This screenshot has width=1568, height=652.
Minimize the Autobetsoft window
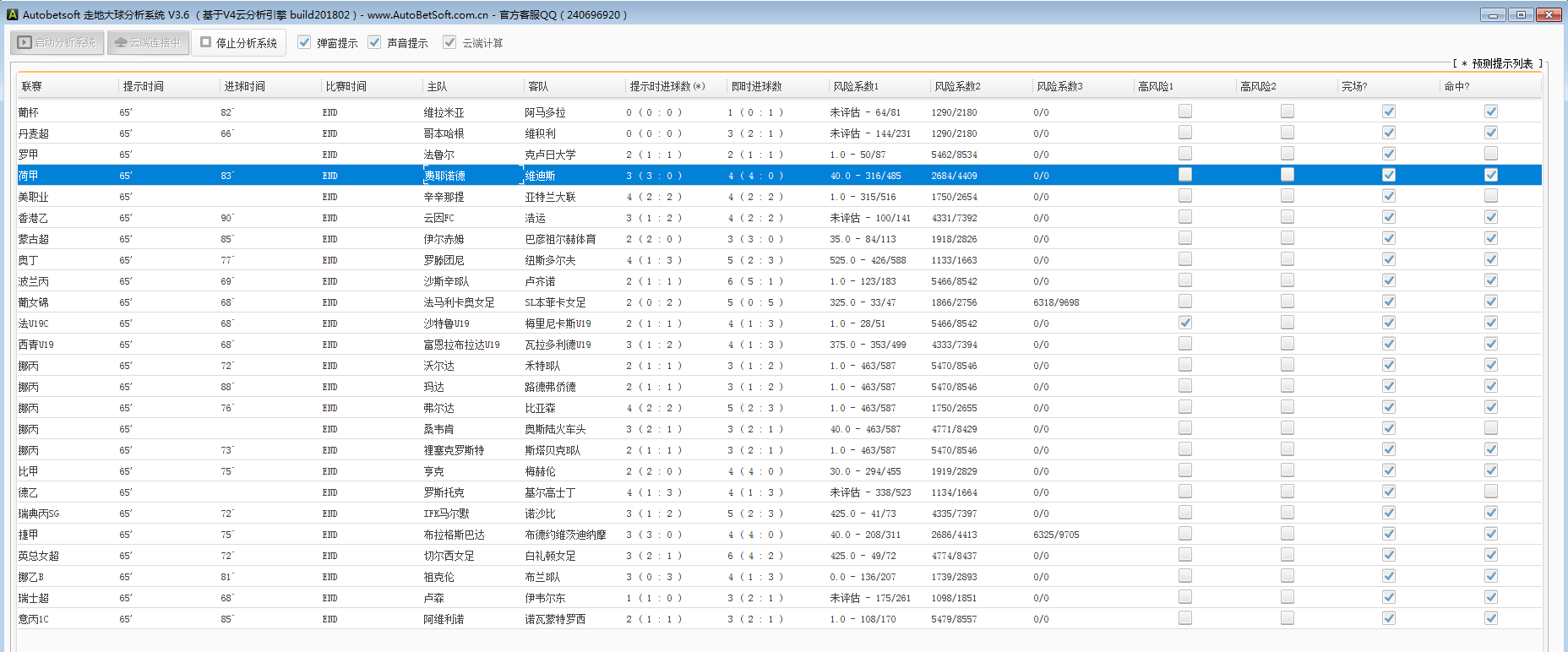point(1493,14)
